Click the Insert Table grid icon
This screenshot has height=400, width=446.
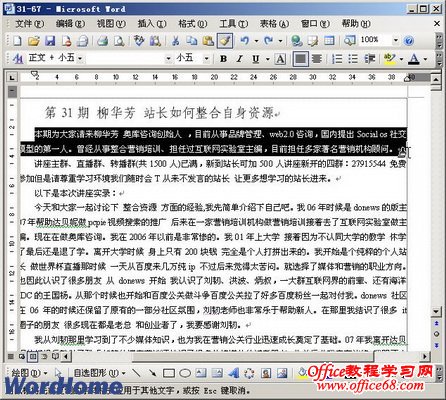(329, 41)
